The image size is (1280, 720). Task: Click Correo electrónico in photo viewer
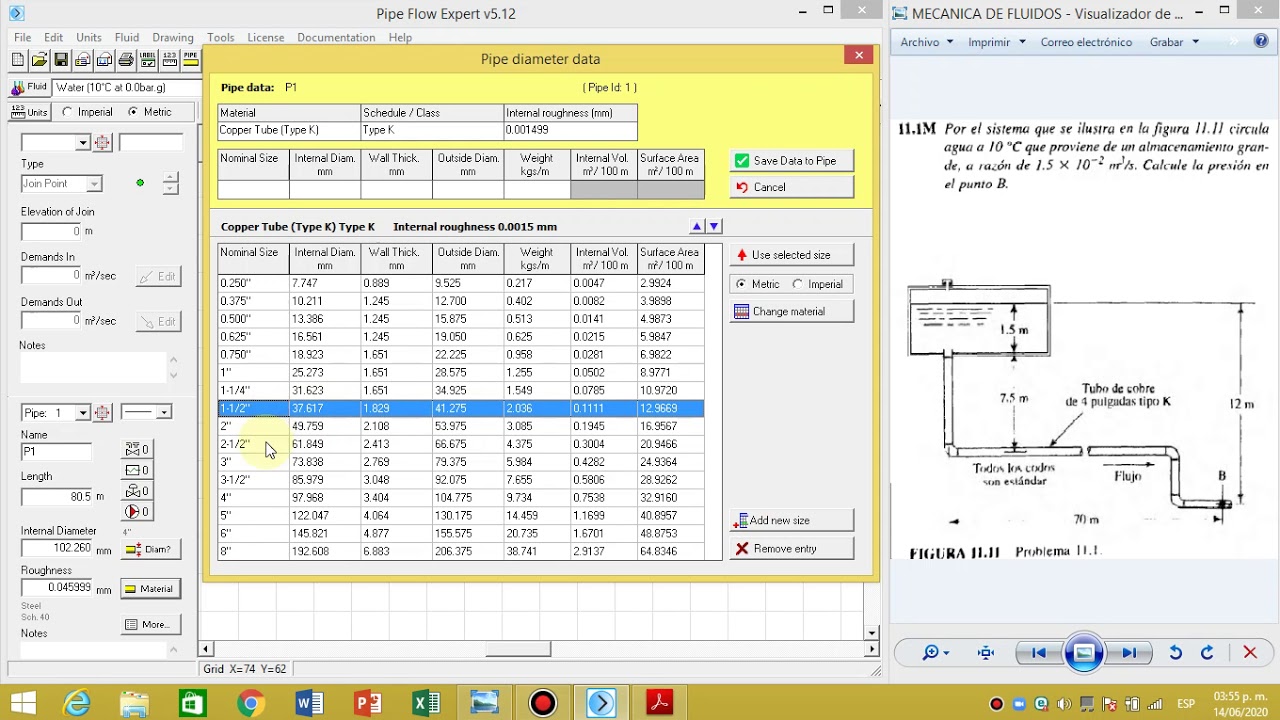click(1086, 42)
